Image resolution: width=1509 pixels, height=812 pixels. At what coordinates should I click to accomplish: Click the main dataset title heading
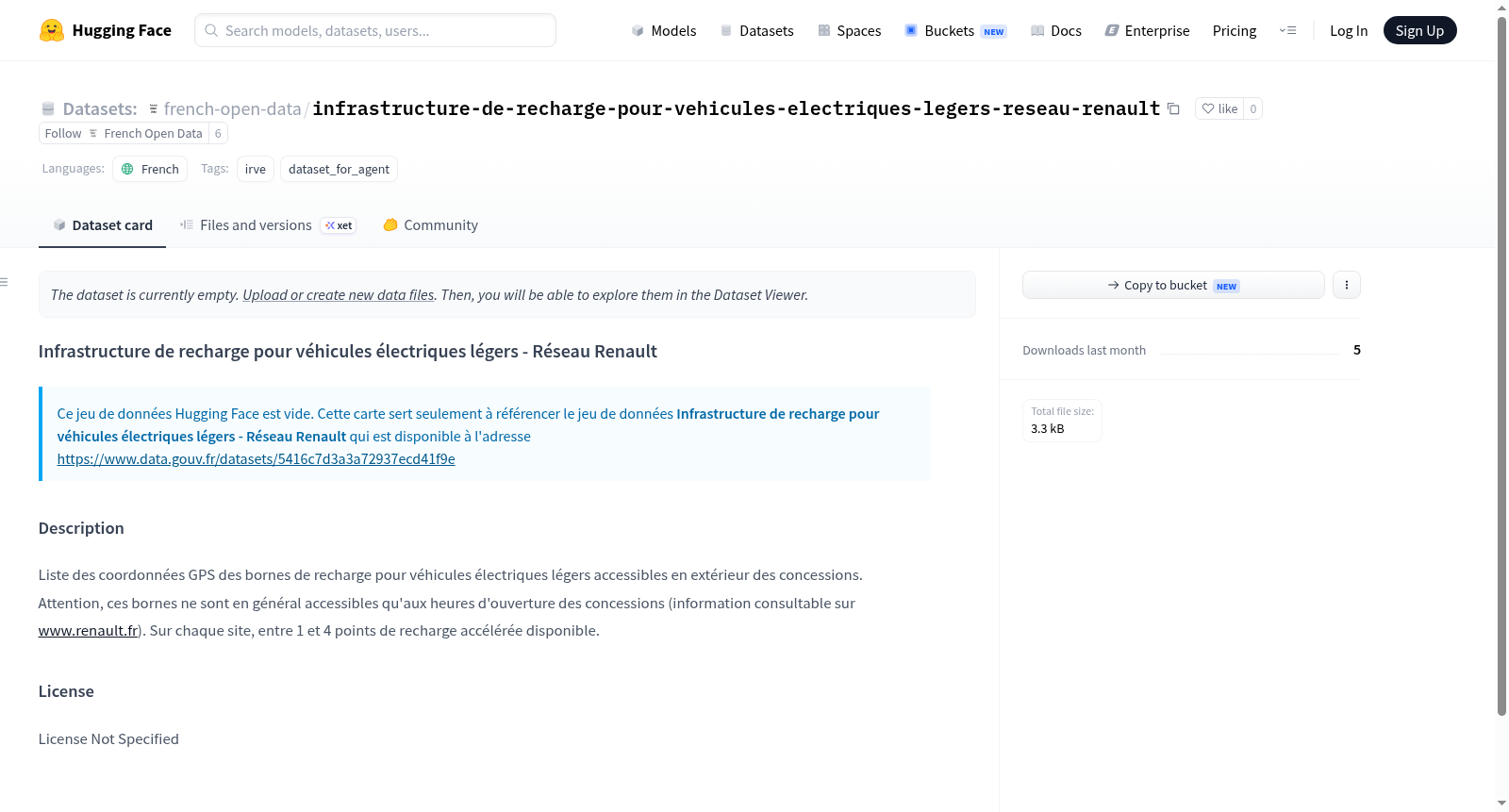click(347, 352)
